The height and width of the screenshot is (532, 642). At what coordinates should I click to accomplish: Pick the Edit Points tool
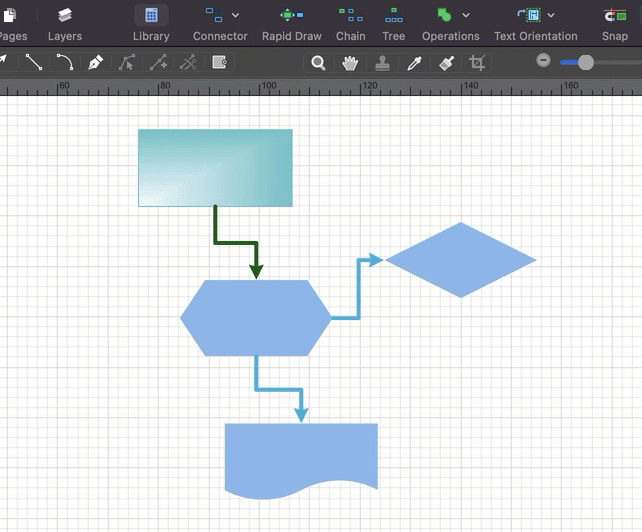click(127, 62)
